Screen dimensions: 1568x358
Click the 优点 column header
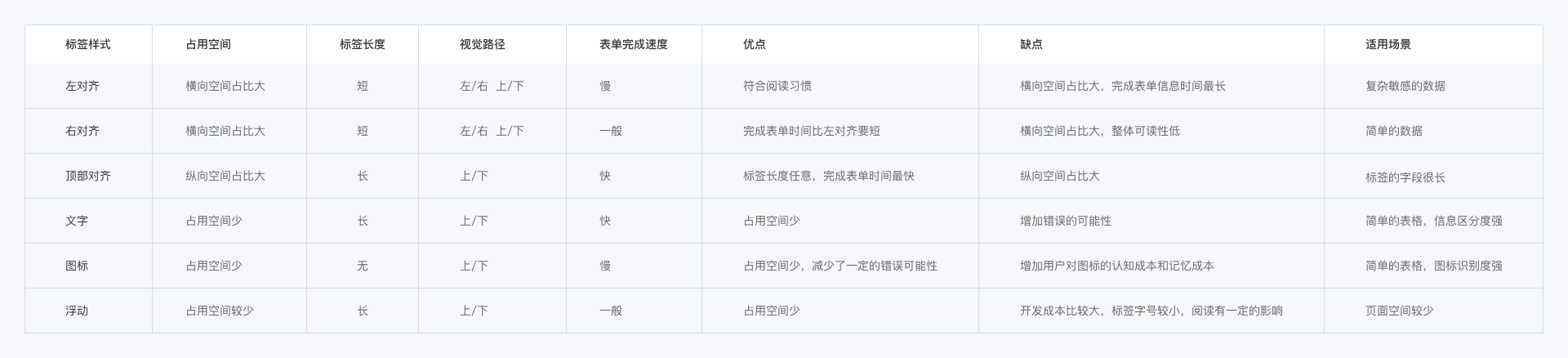(x=755, y=44)
